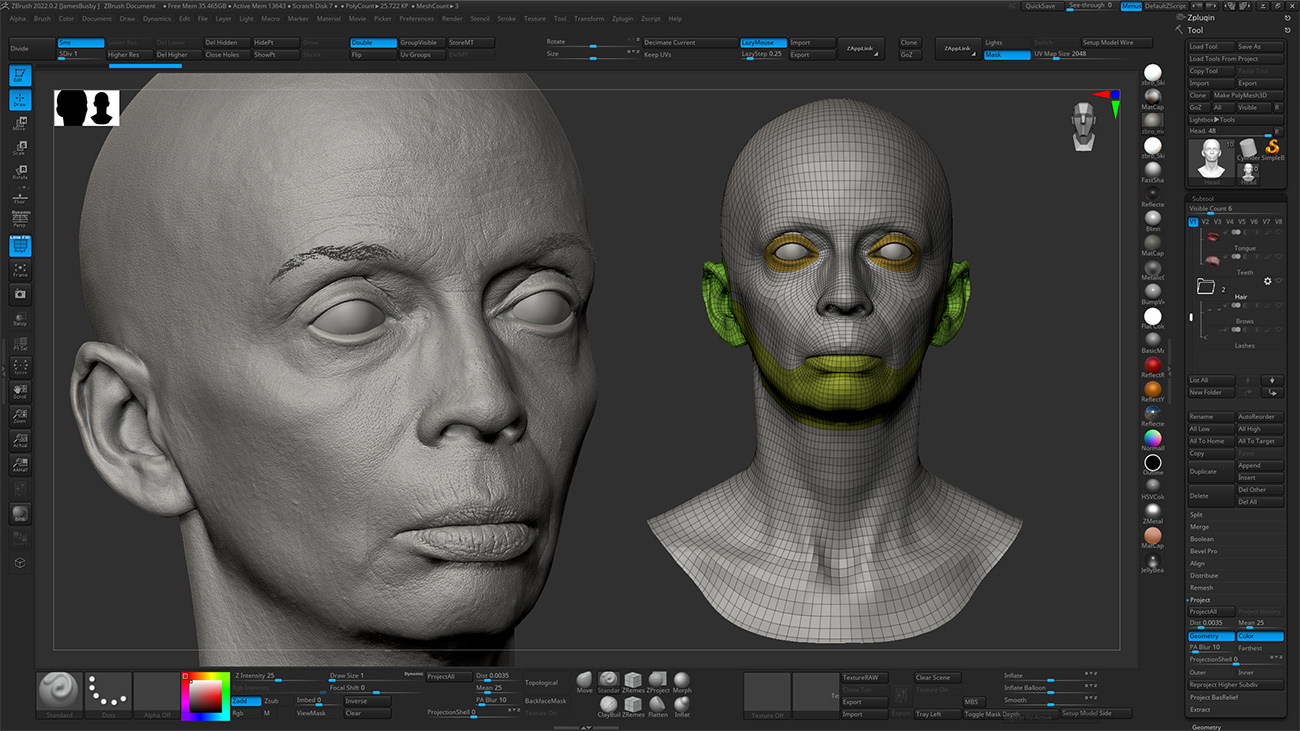Image resolution: width=1300 pixels, height=731 pixels.
Task: Toggle the Zadd mode
Action: pos(246,701)
